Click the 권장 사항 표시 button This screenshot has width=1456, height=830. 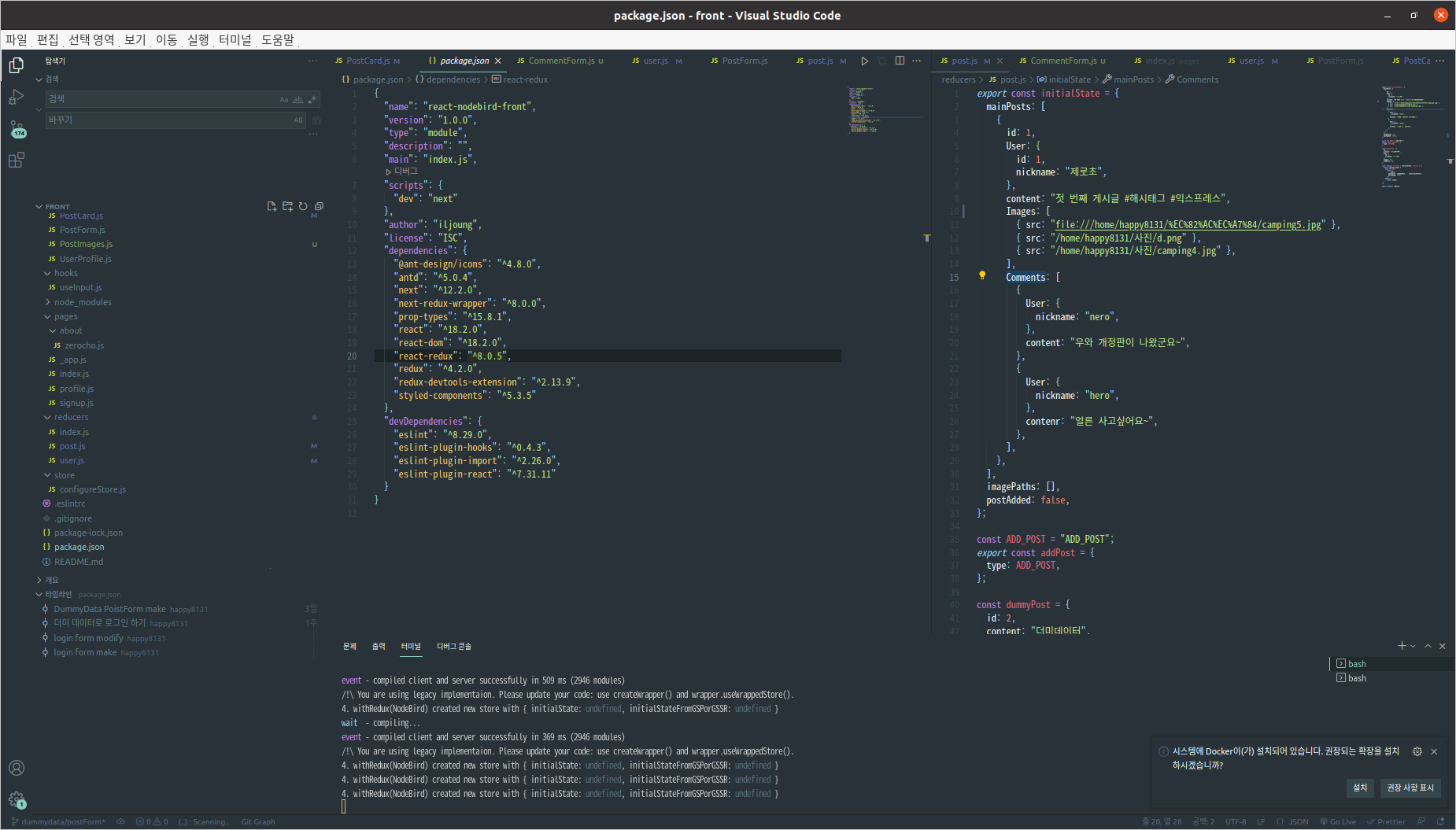[x=1410, y=788]
